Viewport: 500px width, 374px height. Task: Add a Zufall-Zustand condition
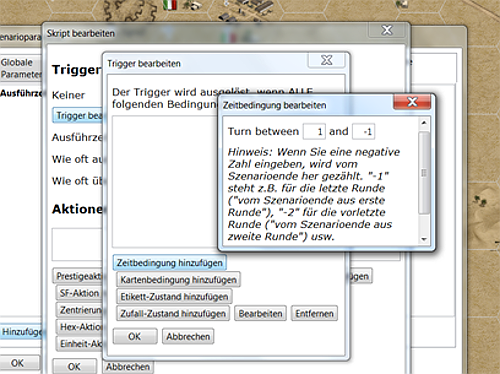point(173,313)
